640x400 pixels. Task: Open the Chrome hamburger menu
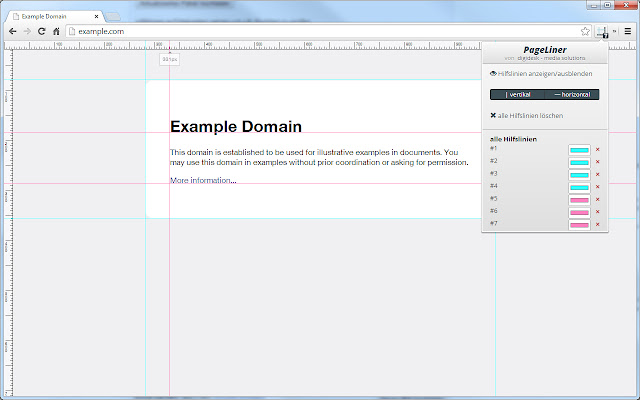[x=628, y=32]
